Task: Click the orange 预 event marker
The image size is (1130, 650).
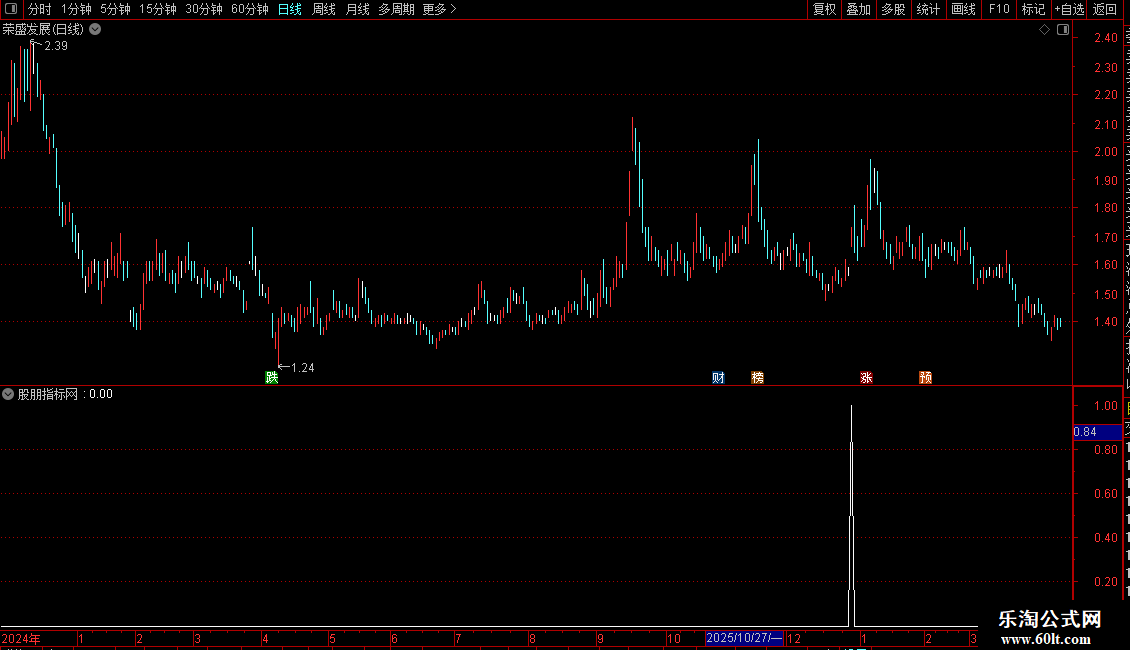Action: coord(925,378)
